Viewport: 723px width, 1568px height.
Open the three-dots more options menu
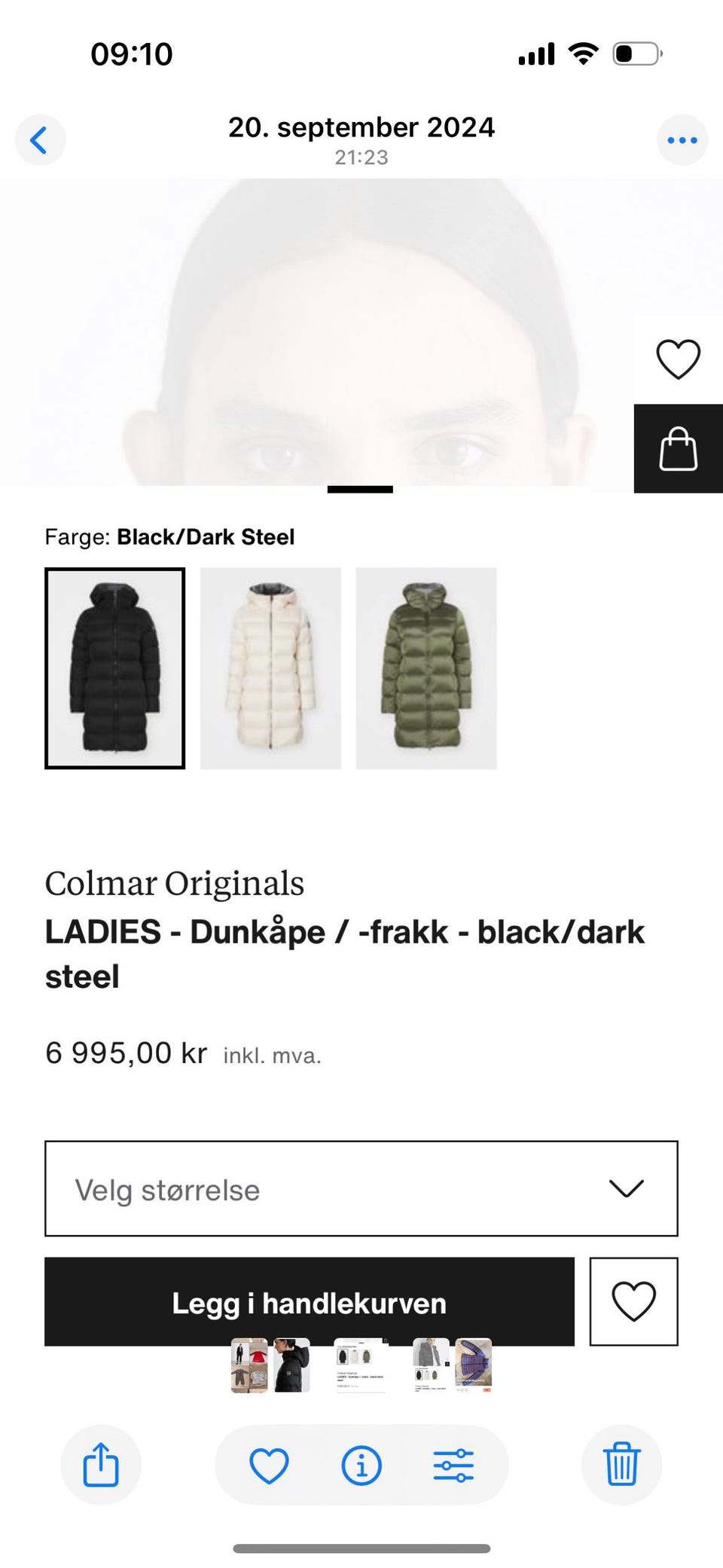tap(682, 140)
